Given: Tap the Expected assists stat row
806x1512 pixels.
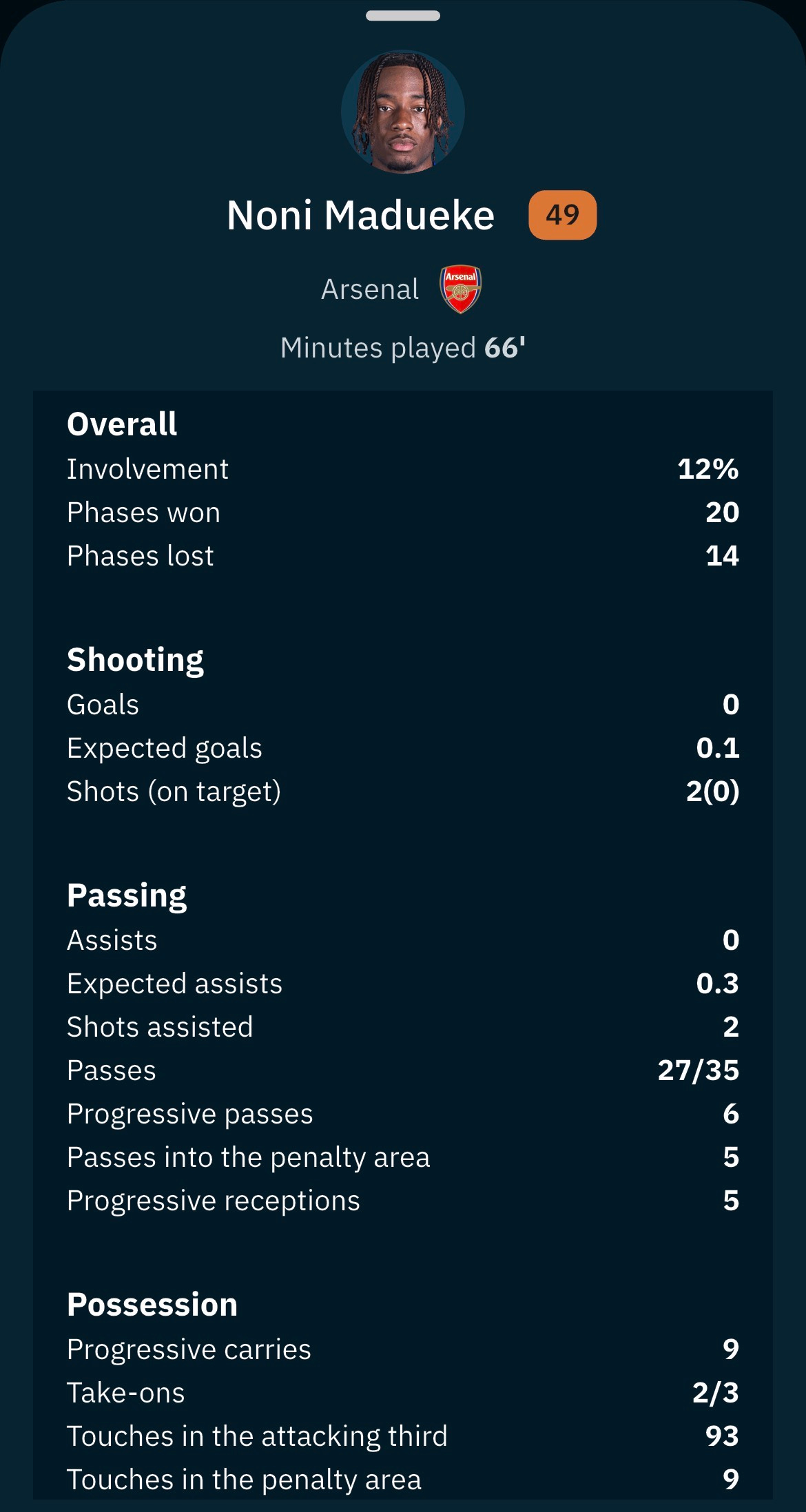Looking at the screenshot, I should [x=403, y=984].
